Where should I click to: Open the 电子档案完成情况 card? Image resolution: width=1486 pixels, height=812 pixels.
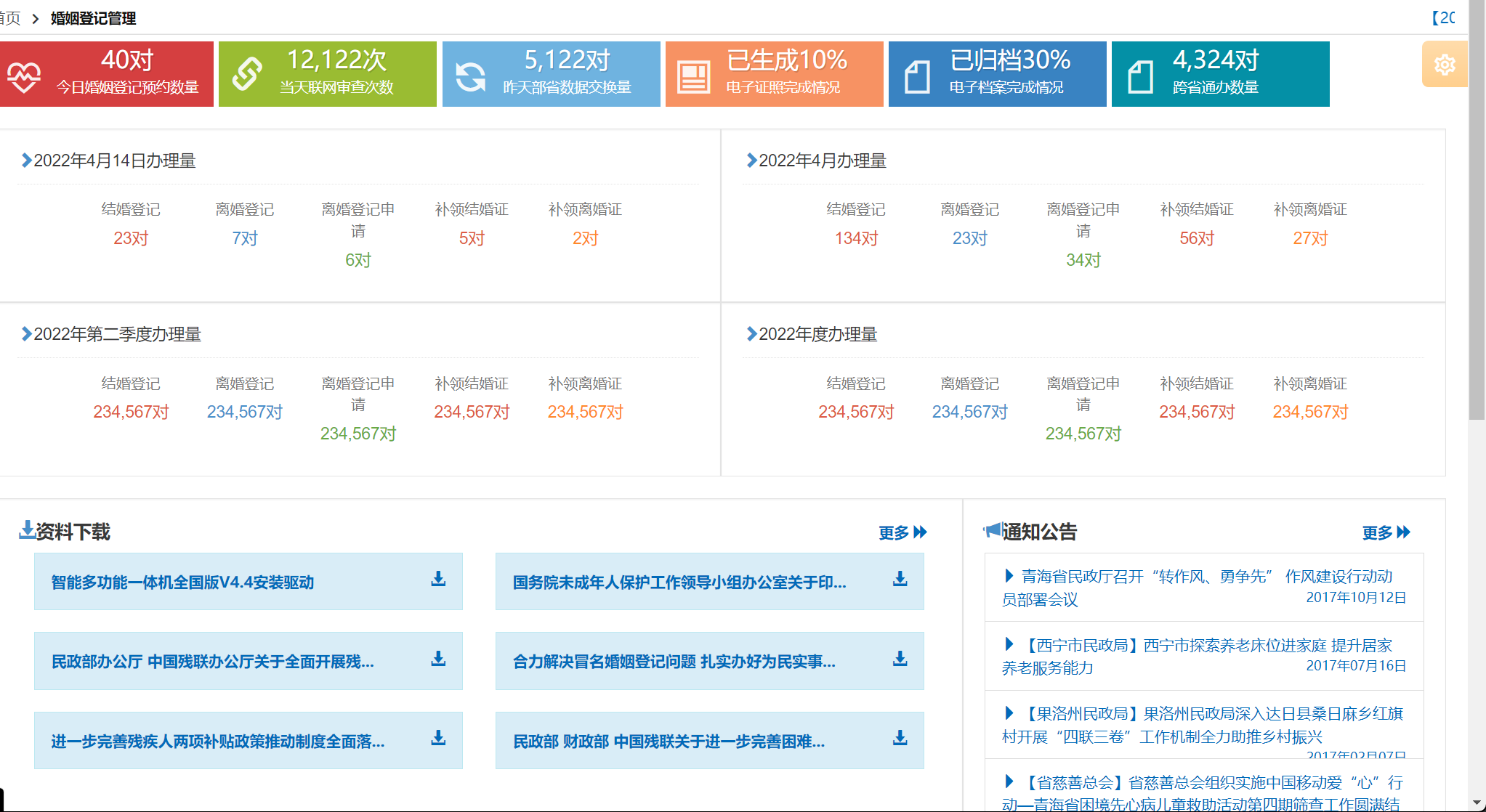click(998, 74)
